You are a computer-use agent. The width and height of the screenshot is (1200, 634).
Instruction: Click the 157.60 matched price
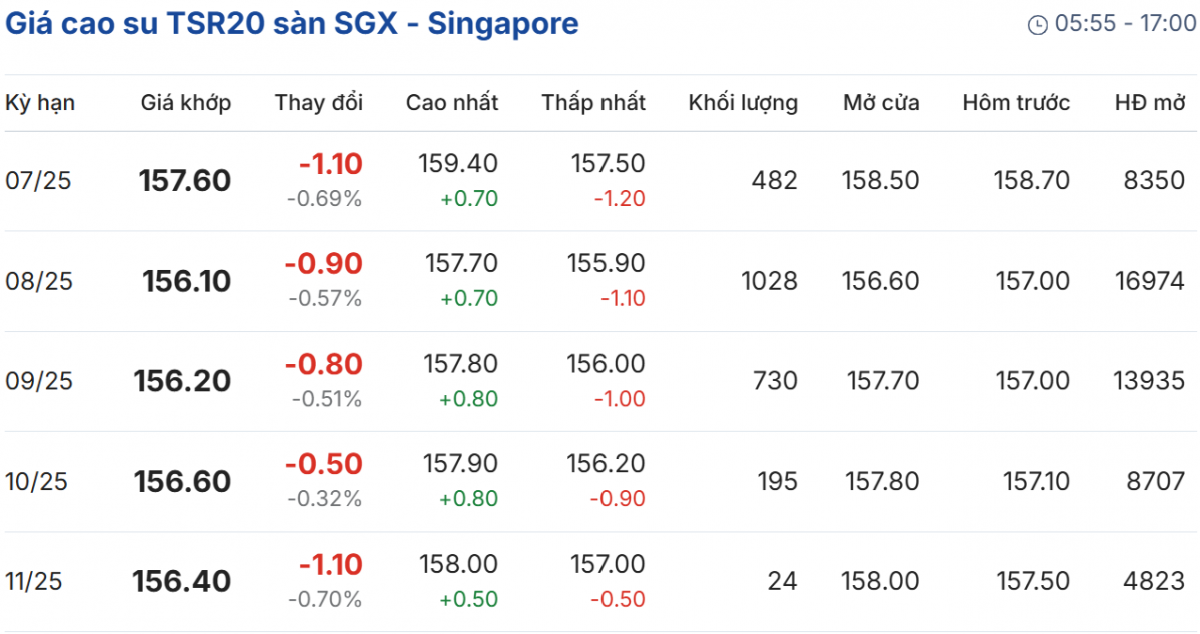pos(185,181)
